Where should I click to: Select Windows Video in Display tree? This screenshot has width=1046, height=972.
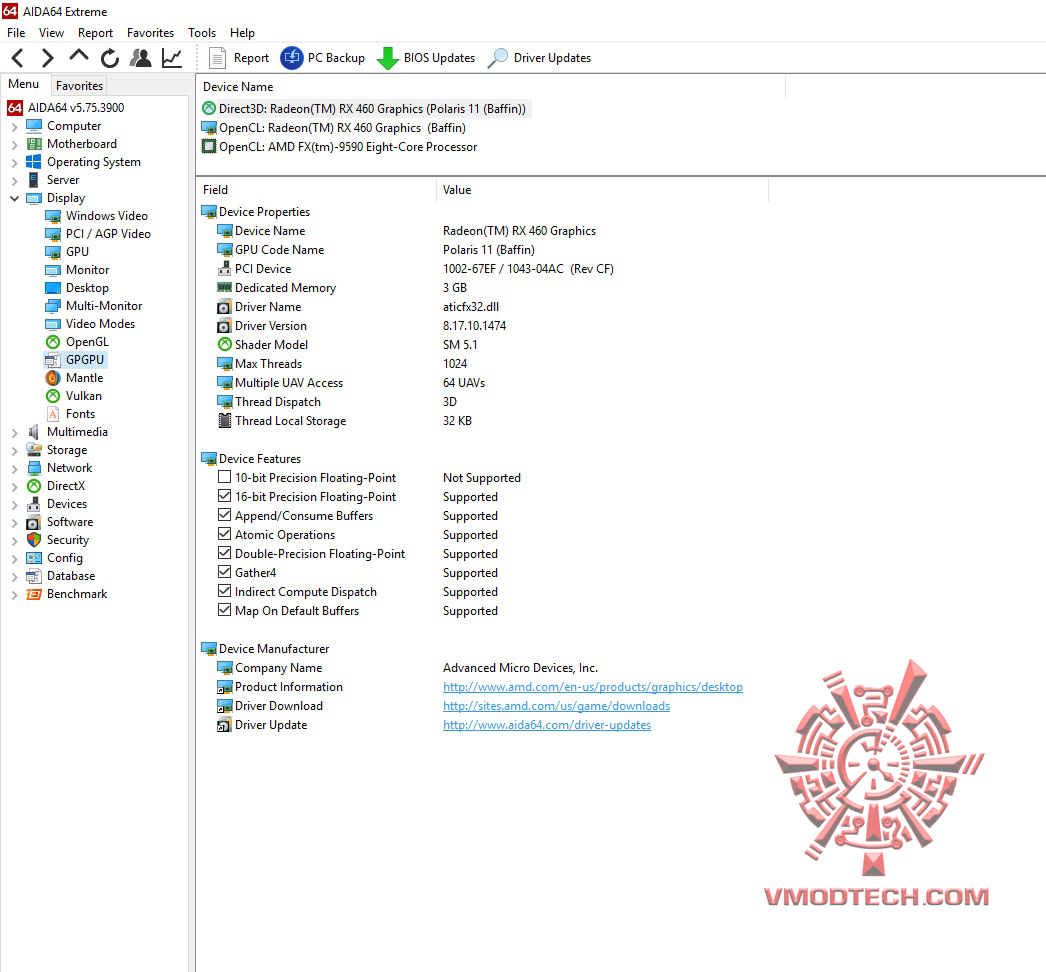click(x=96, y=215)
